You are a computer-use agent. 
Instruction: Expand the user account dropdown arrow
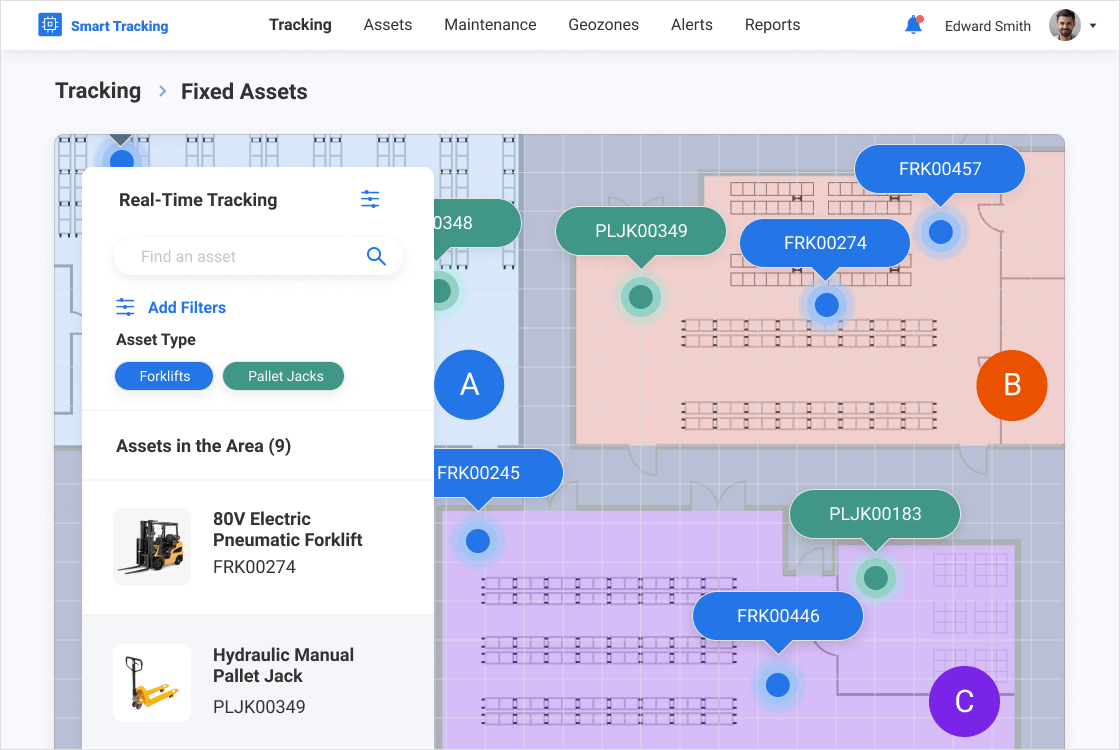pyautogui.click(x=1093, y=26)
